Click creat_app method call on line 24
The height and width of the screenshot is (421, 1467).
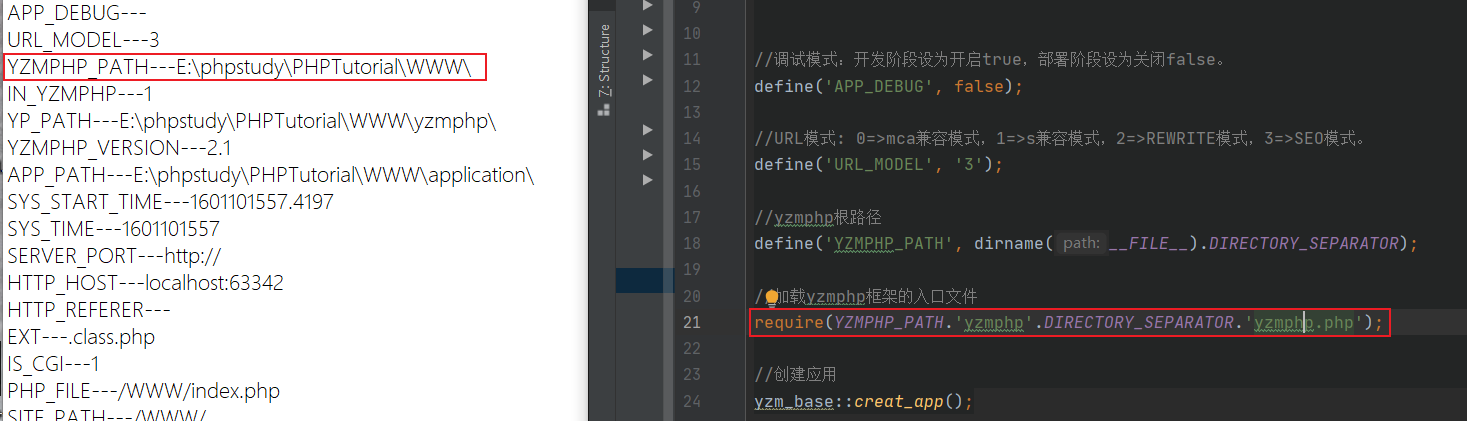[899, 402]
